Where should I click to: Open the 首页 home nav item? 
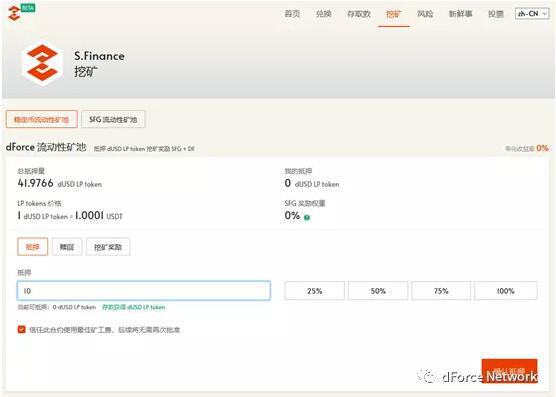click(x=293, y=14)
